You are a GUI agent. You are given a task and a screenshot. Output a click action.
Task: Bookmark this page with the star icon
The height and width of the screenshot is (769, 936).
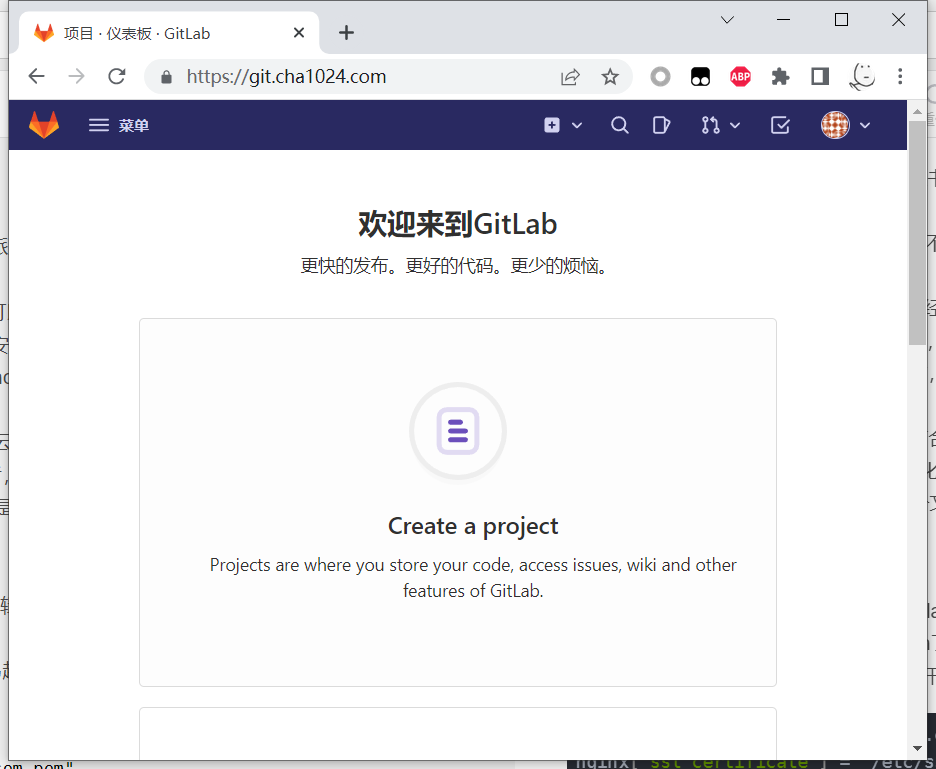click(x=610, y=76)
